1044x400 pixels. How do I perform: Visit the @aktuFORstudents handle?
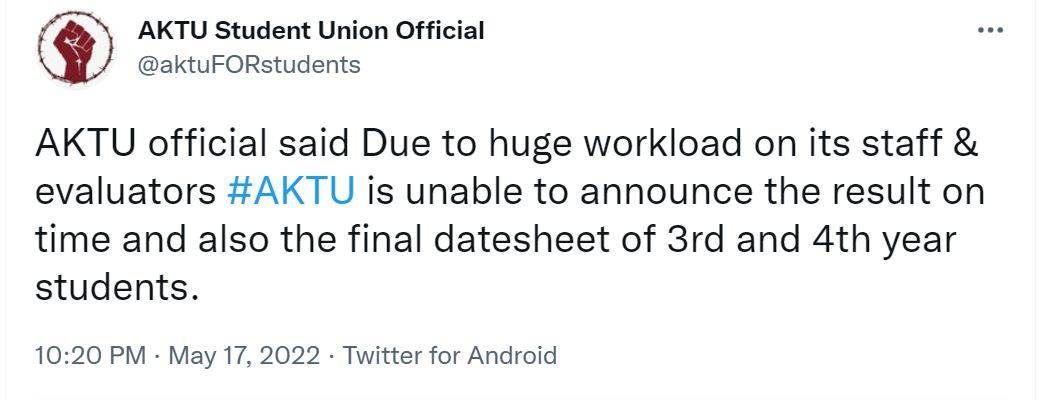click(248, 65)
